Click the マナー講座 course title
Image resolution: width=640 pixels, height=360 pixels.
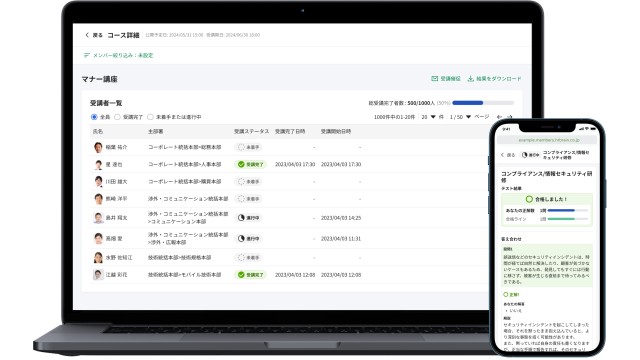(100, 79)
